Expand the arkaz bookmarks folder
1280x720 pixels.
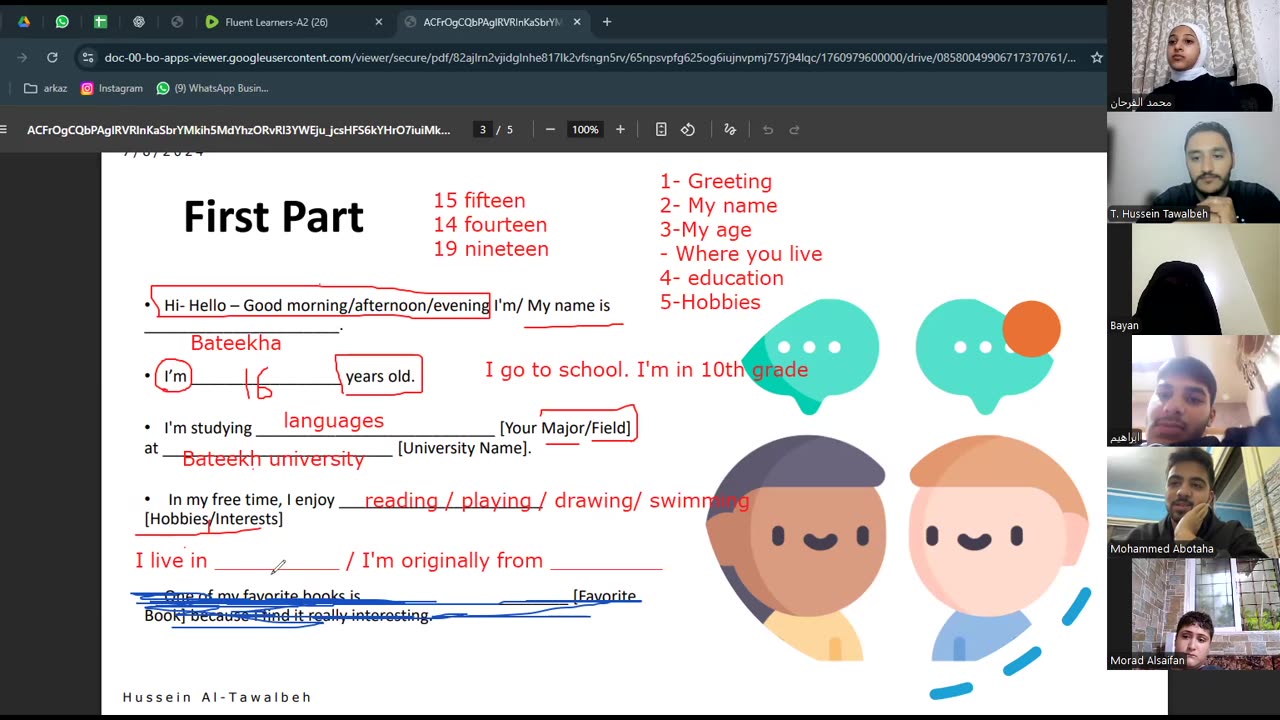coord(46,88)
